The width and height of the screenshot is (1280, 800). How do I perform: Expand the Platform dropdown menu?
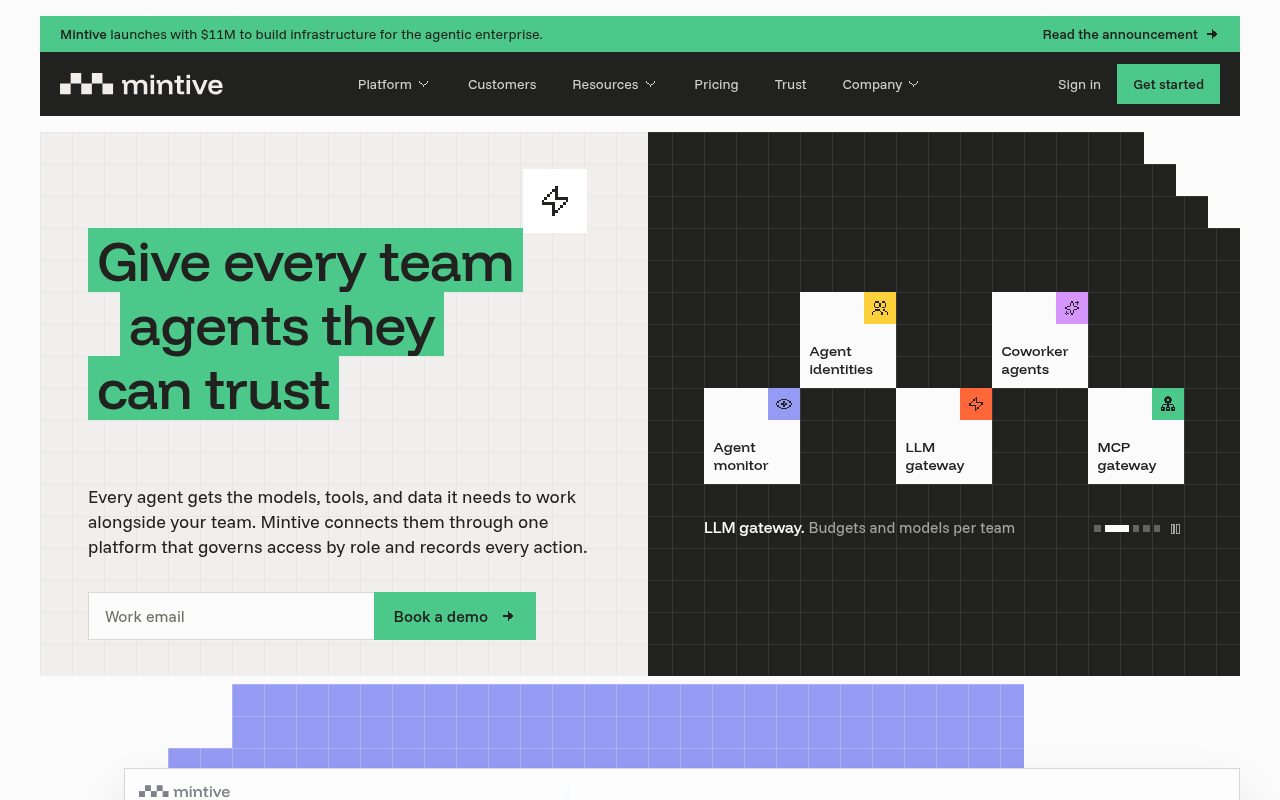(393, 84)
